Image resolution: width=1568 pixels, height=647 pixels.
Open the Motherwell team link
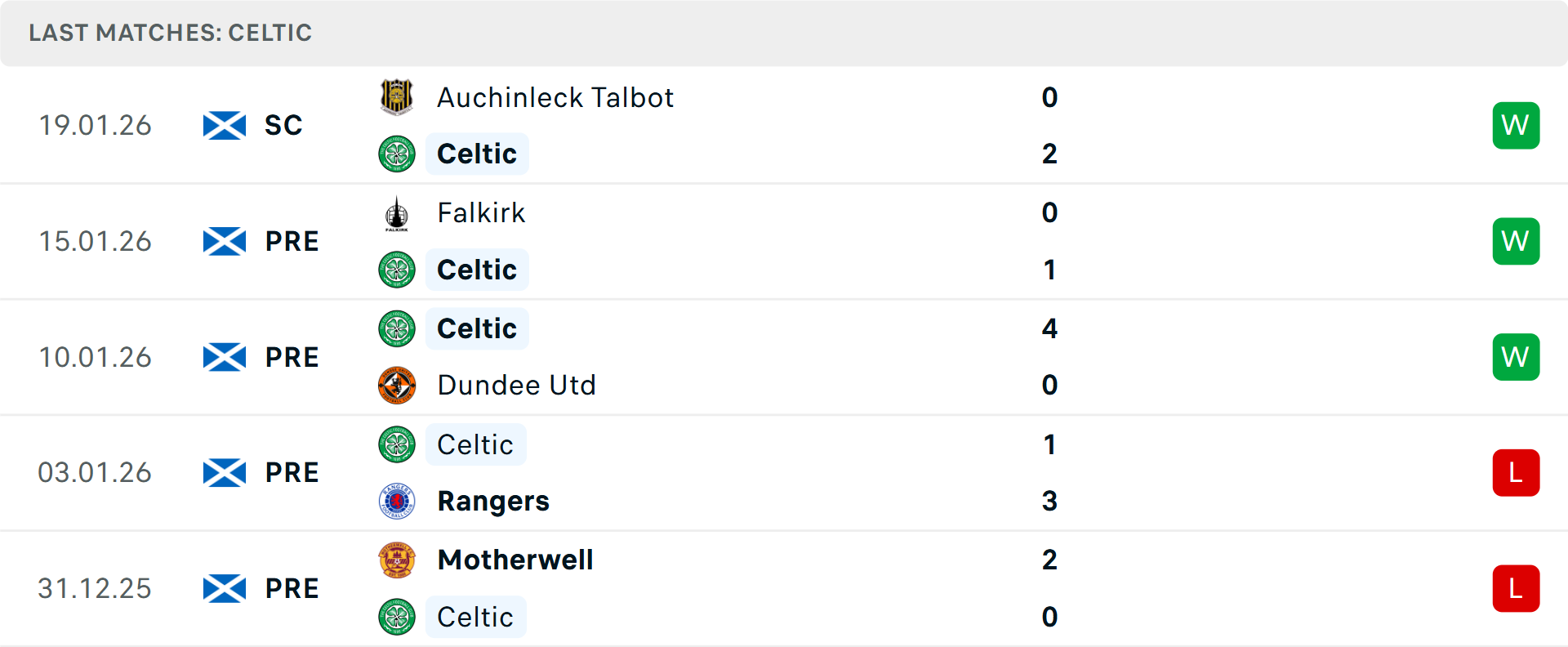pyautogui.click(x=515, y=560)
